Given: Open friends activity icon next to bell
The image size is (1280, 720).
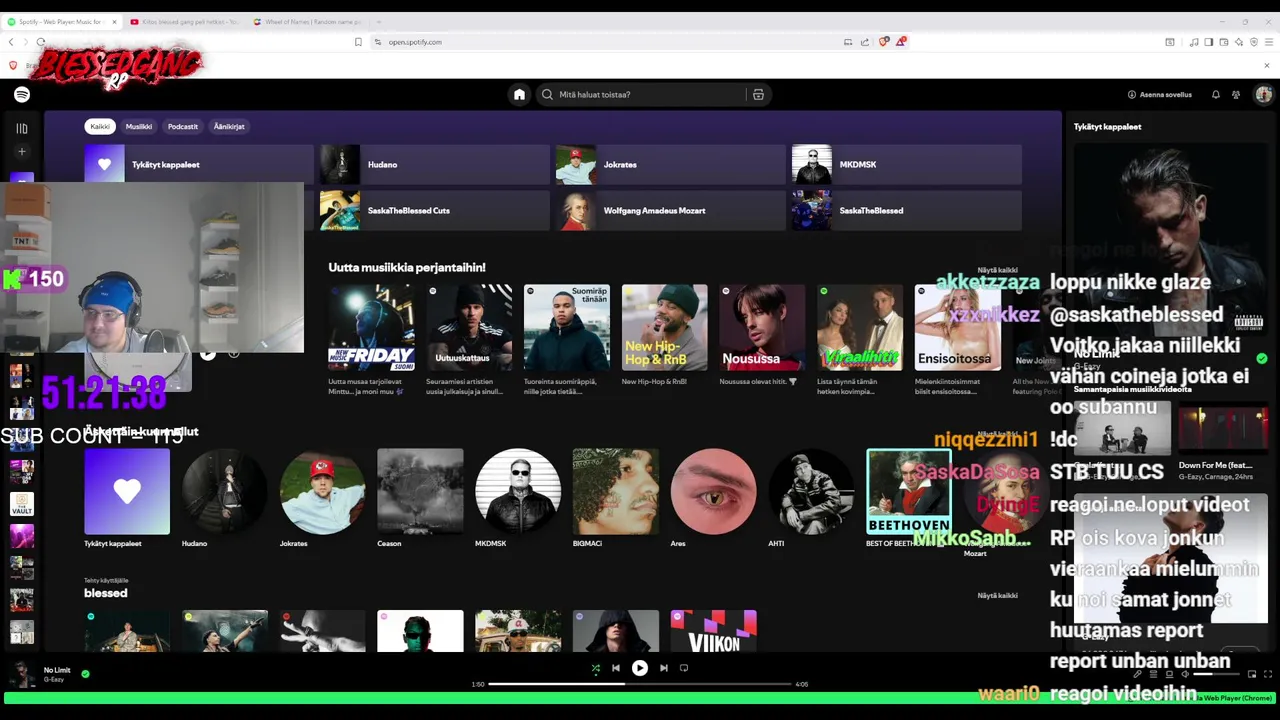Looking at the screenshot, I should (x=1236, y=94).
